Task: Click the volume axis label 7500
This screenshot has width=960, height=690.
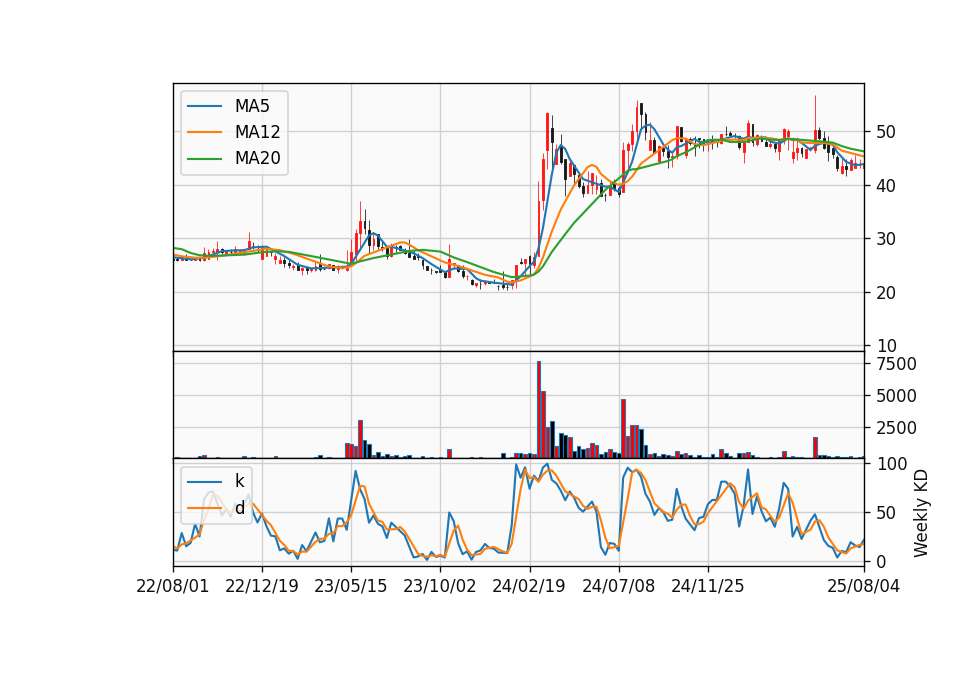Action: pyautogui.click(x=896, y=364)
